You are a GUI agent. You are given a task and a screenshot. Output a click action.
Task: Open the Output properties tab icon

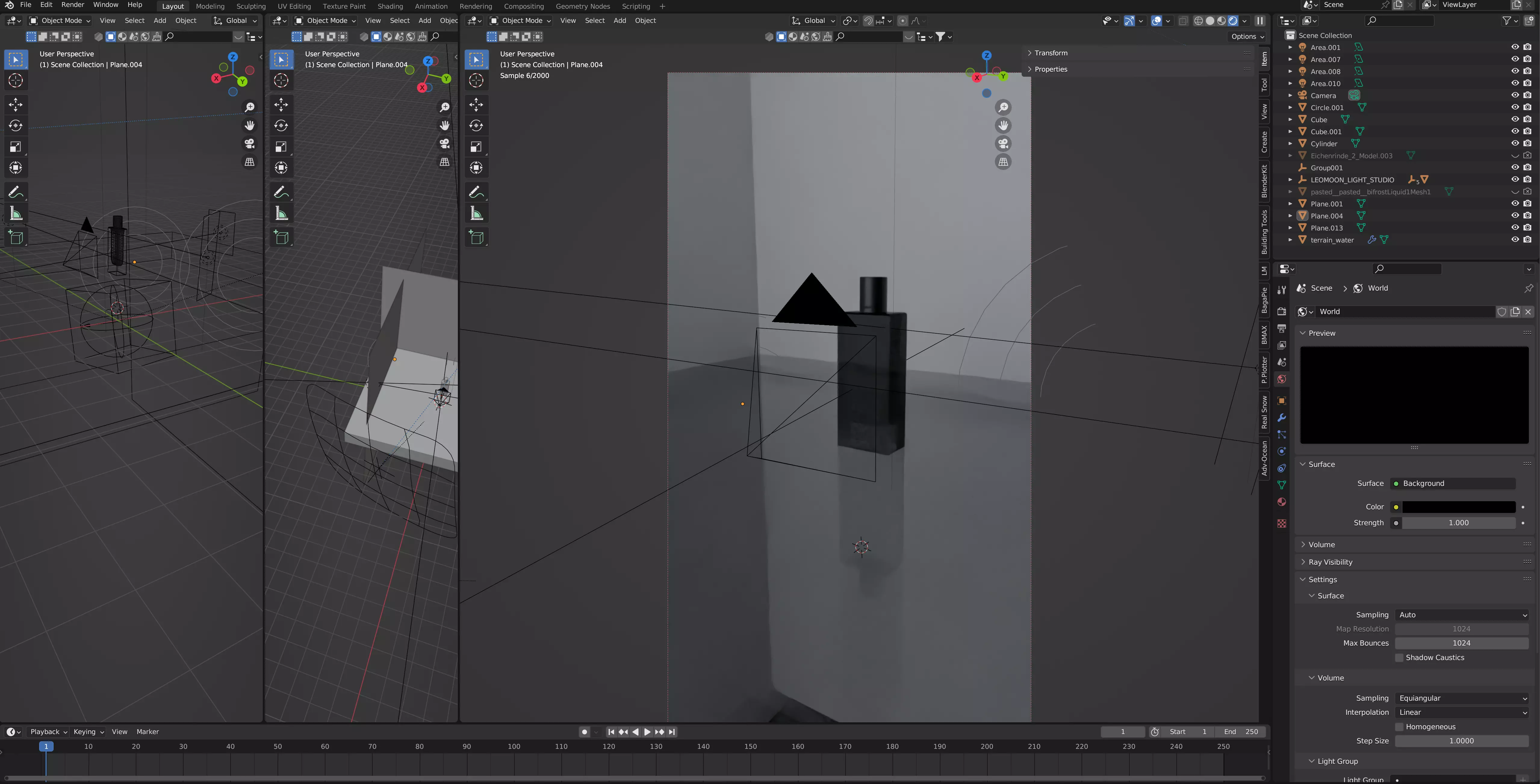click(1281, 328)
